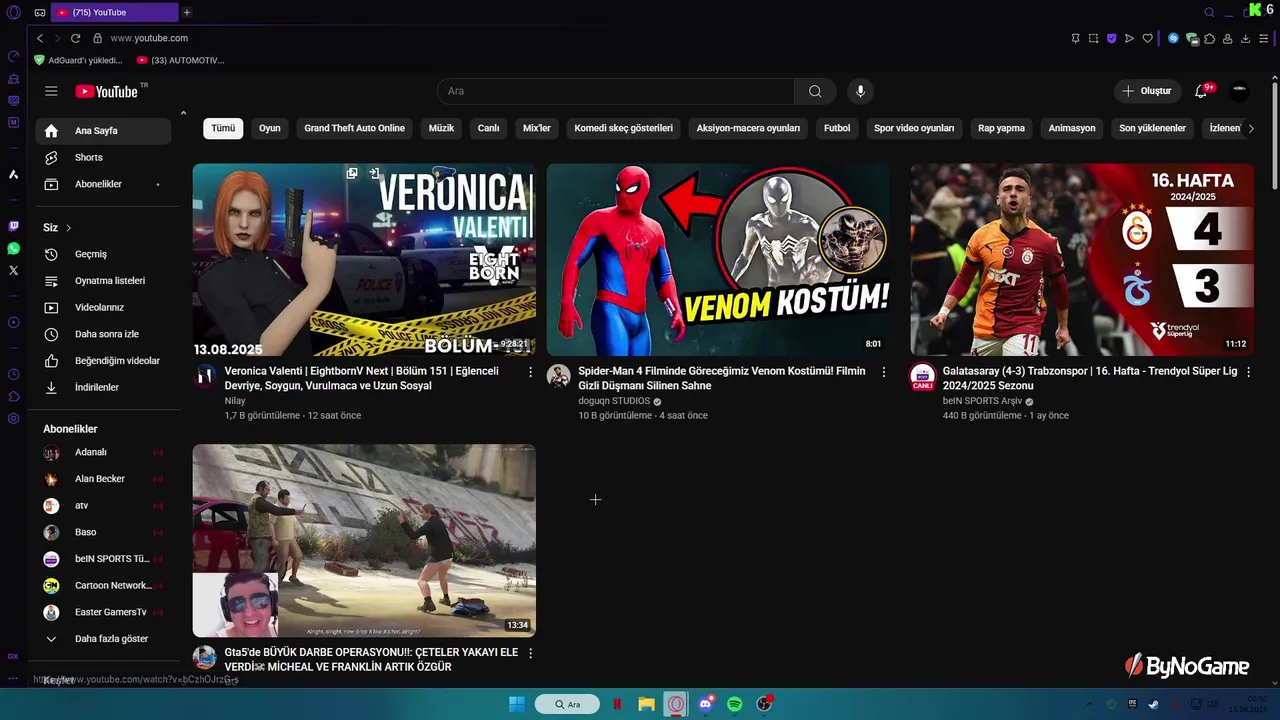Viewport: 1280px width, 720px height.
Task: Select the Futbol filter chip
Action: click(x=837, y=128)
